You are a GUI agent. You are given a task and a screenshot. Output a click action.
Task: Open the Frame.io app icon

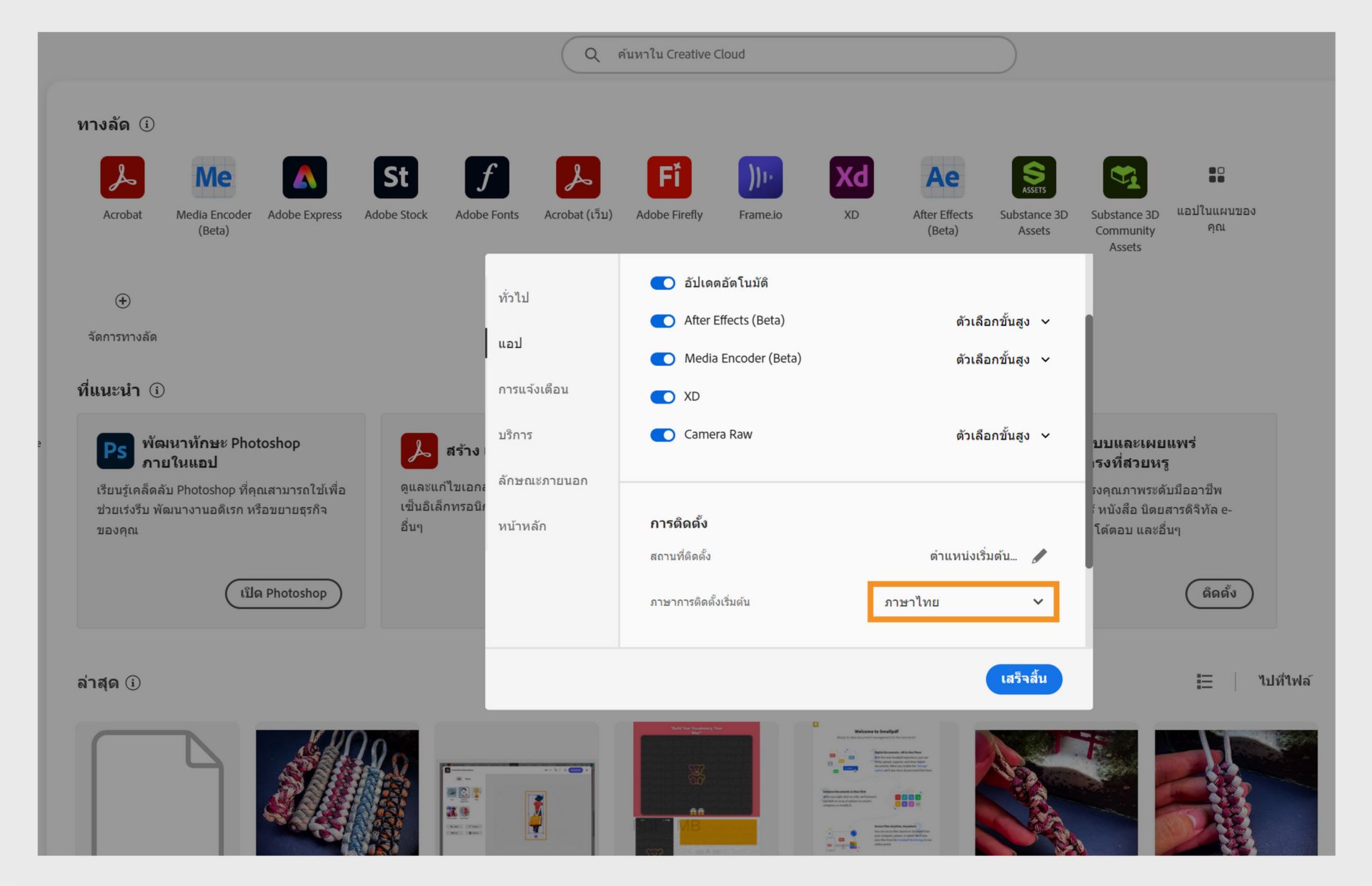click(760, 177)
